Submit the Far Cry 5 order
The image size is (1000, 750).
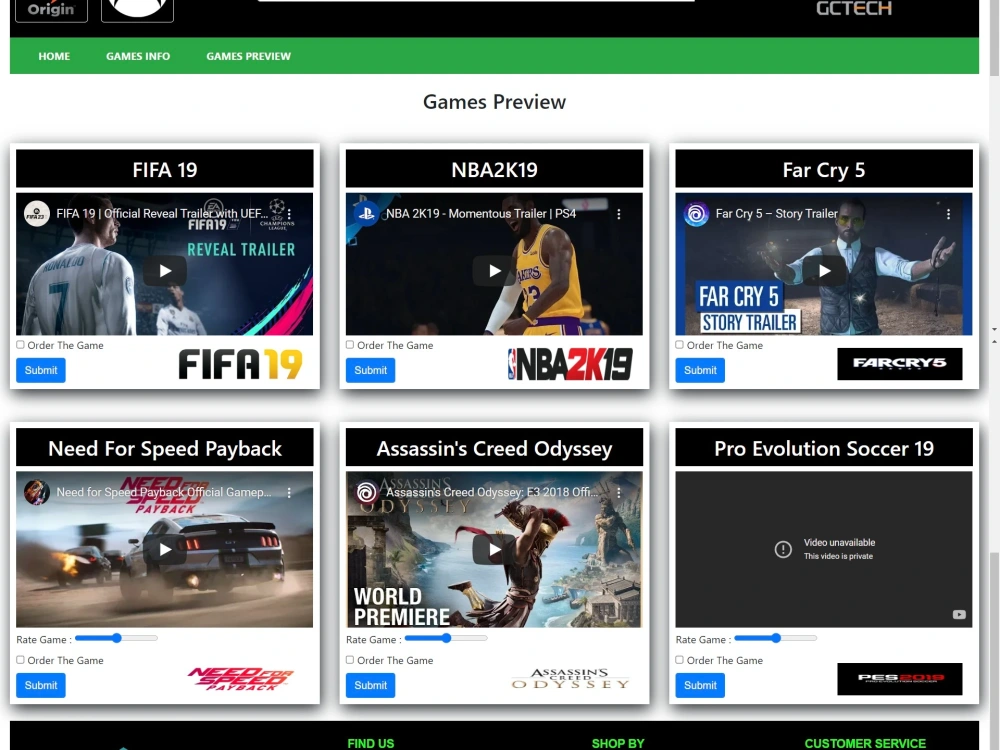[700, 371]
